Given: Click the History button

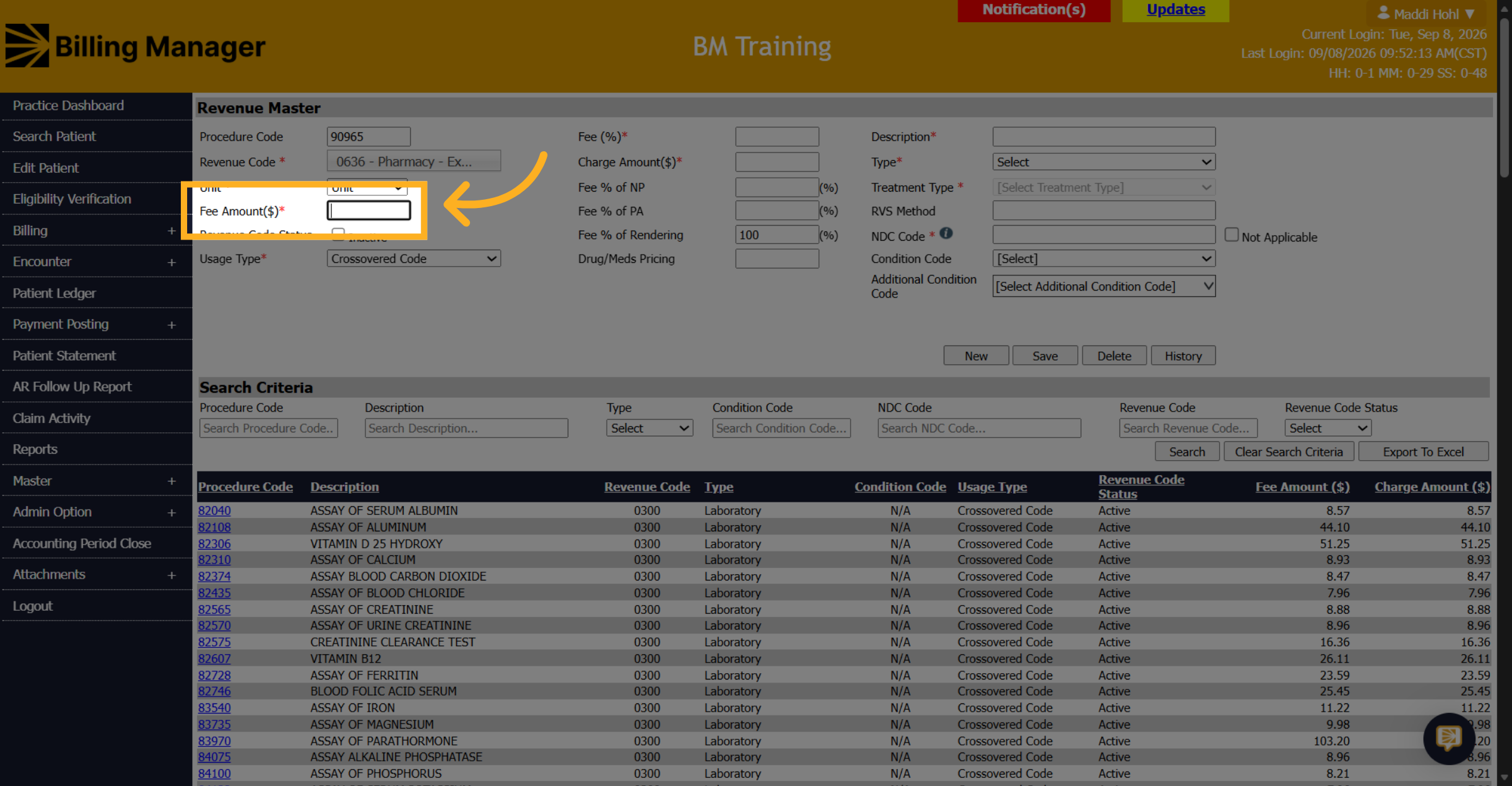Looking at the screenshot, I should pyautogui.click(x=1183, y=356).
